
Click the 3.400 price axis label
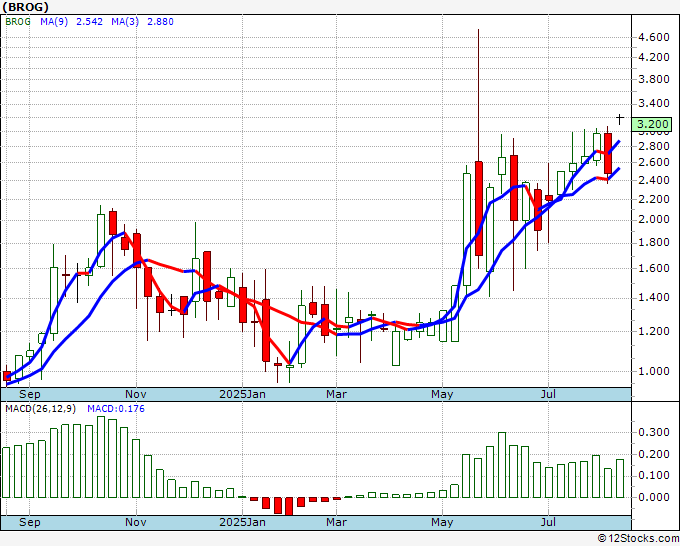click(x=654, y=104)
